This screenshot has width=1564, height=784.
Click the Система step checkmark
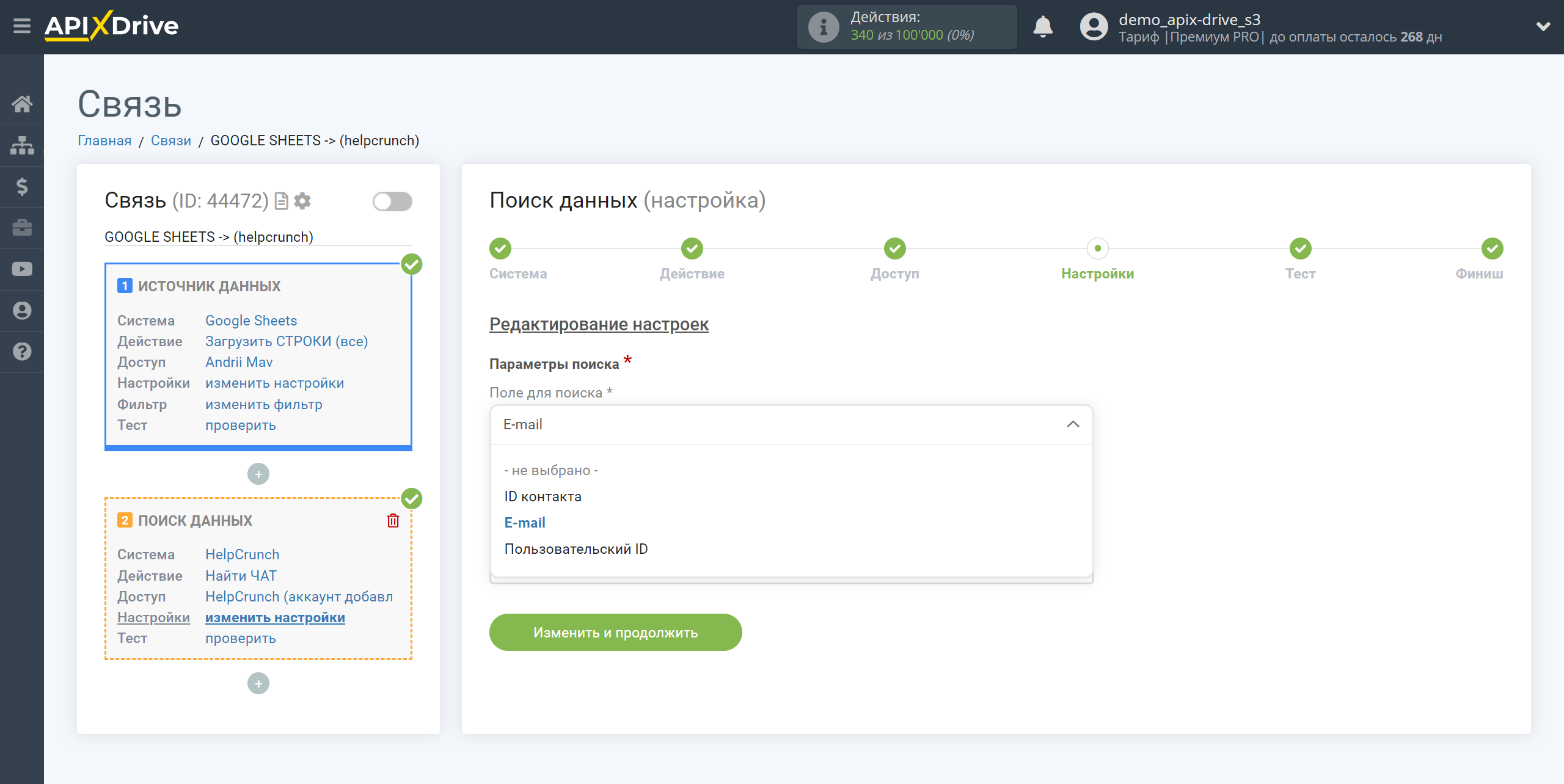[500, 249]
